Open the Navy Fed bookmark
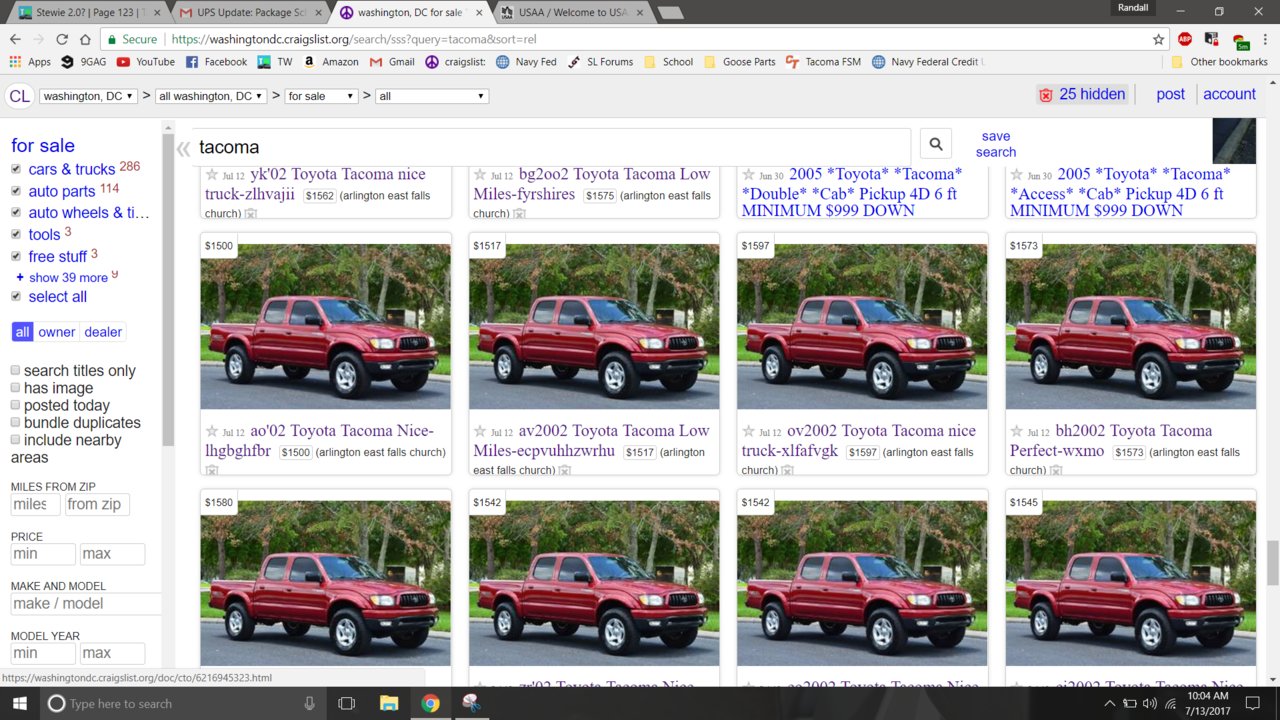Screen dimensions: 1280x720 pyautogui.click(x=526, y=62)
